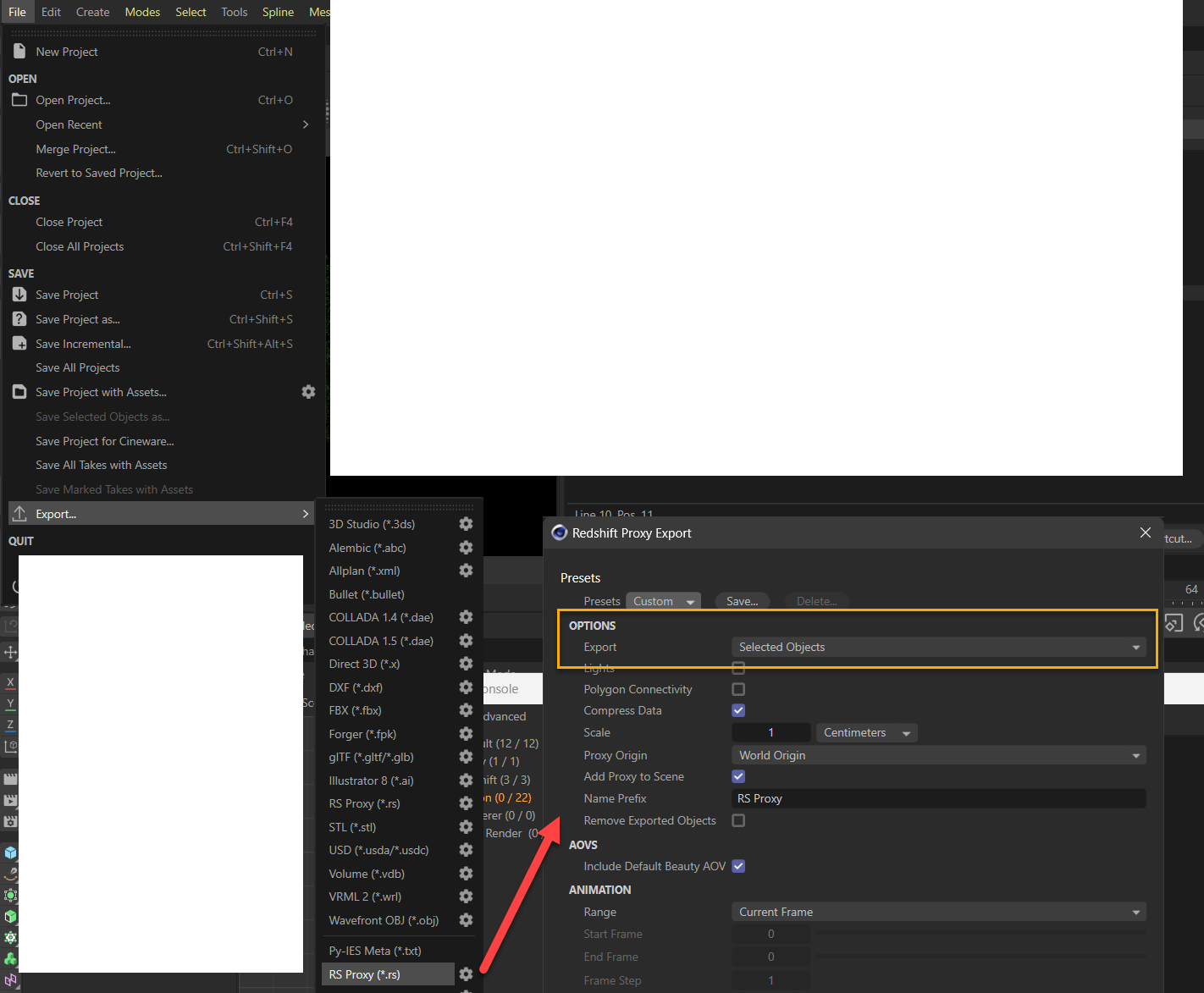
Task: Click the Start Frame slider track
Action: [980, 934]
